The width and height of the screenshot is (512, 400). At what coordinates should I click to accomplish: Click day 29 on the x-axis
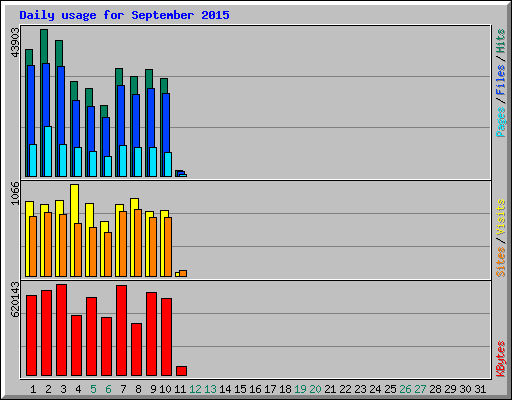click(x=450, y=389)
